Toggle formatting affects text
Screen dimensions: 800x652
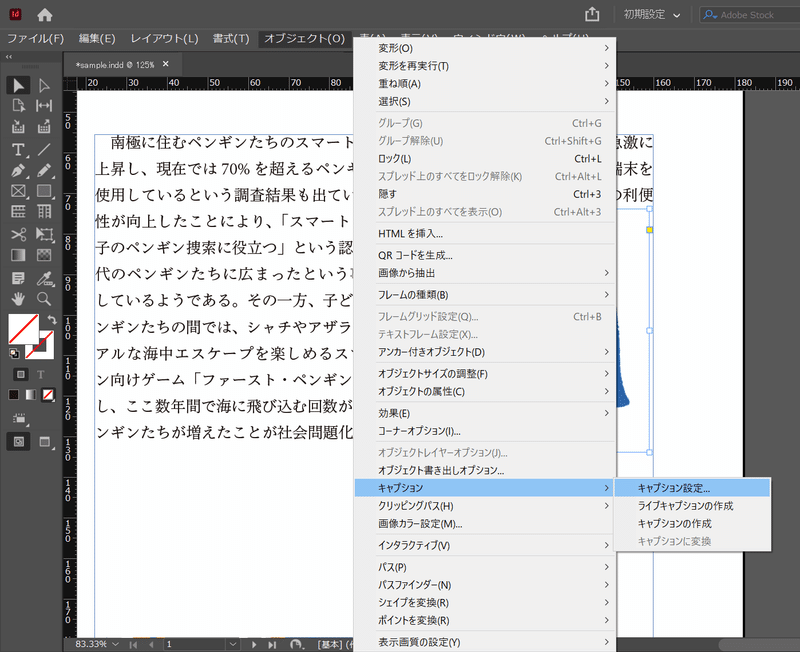coord(41,374)
